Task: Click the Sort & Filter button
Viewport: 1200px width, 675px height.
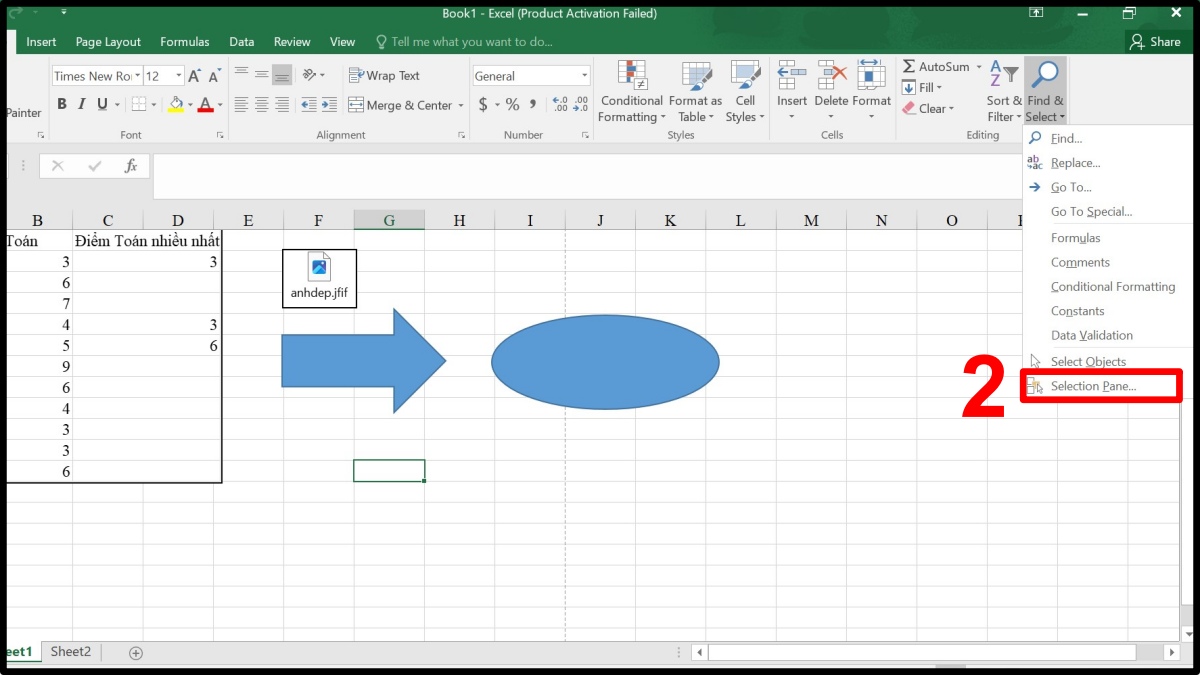Action: tap(1003, 90)
